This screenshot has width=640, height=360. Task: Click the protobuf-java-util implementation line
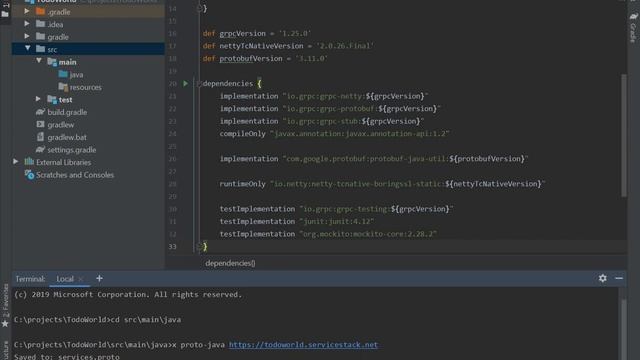pyautogui.click(x=374, y=159)
